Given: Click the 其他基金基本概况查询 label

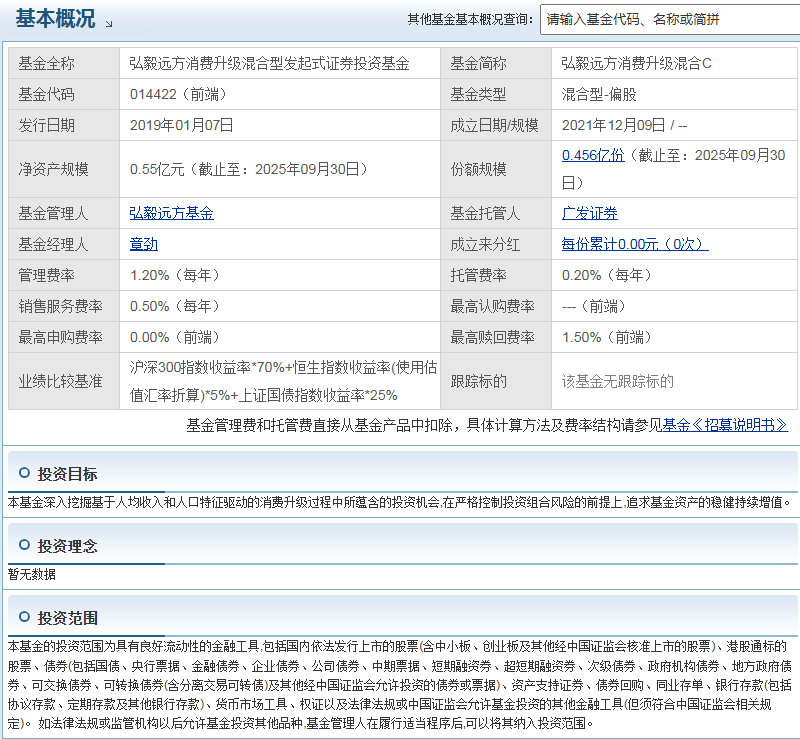Looking at the screenshot, I should (x=470, y=19).
